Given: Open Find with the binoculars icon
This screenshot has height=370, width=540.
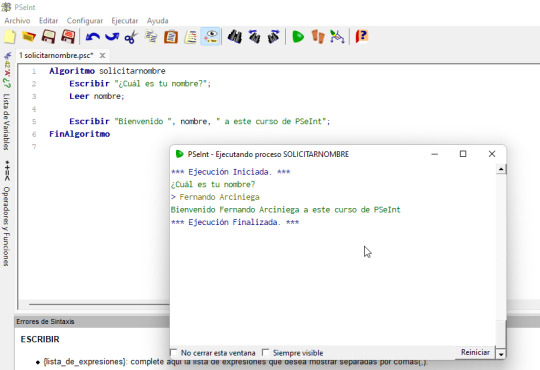Looking at the screenshot, I should (235, 37).
